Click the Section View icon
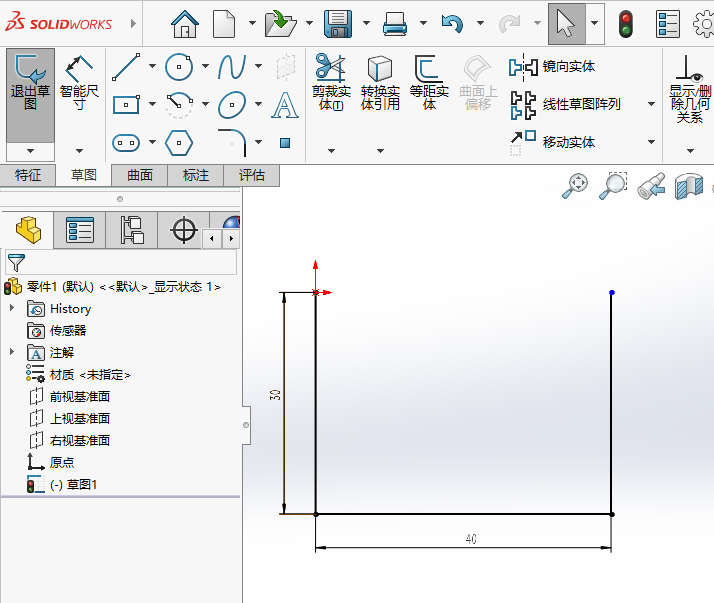 point(688,186)
